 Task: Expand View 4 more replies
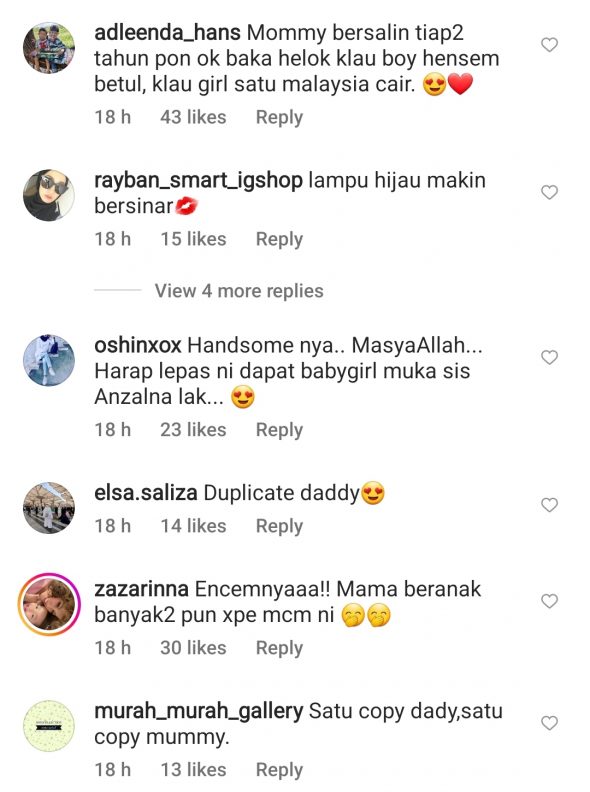coord(239,291)
